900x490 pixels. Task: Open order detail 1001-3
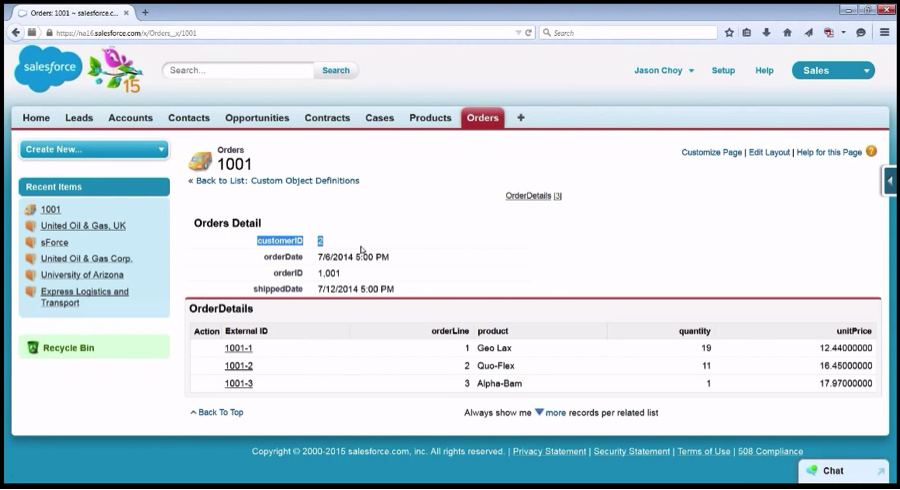coord(238,384)
